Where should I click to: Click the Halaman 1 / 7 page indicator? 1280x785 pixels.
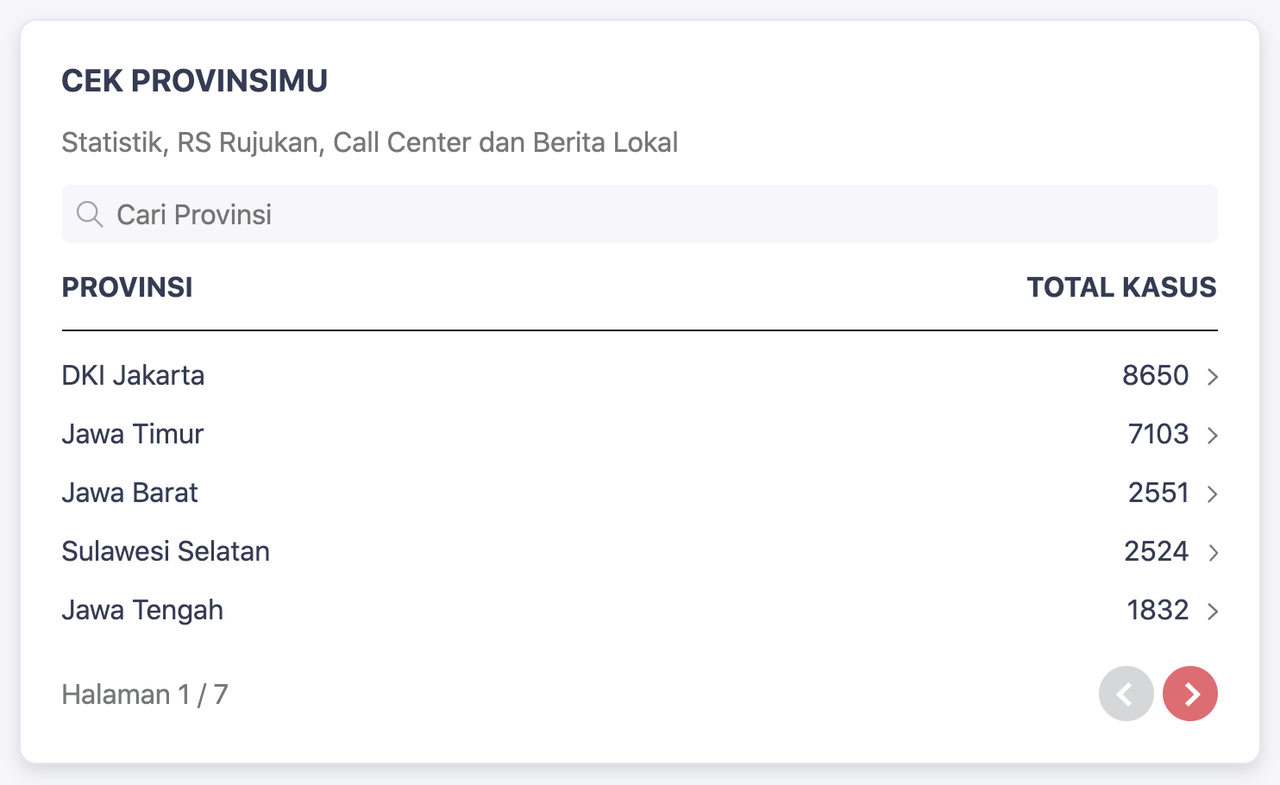tap(145, 694)
